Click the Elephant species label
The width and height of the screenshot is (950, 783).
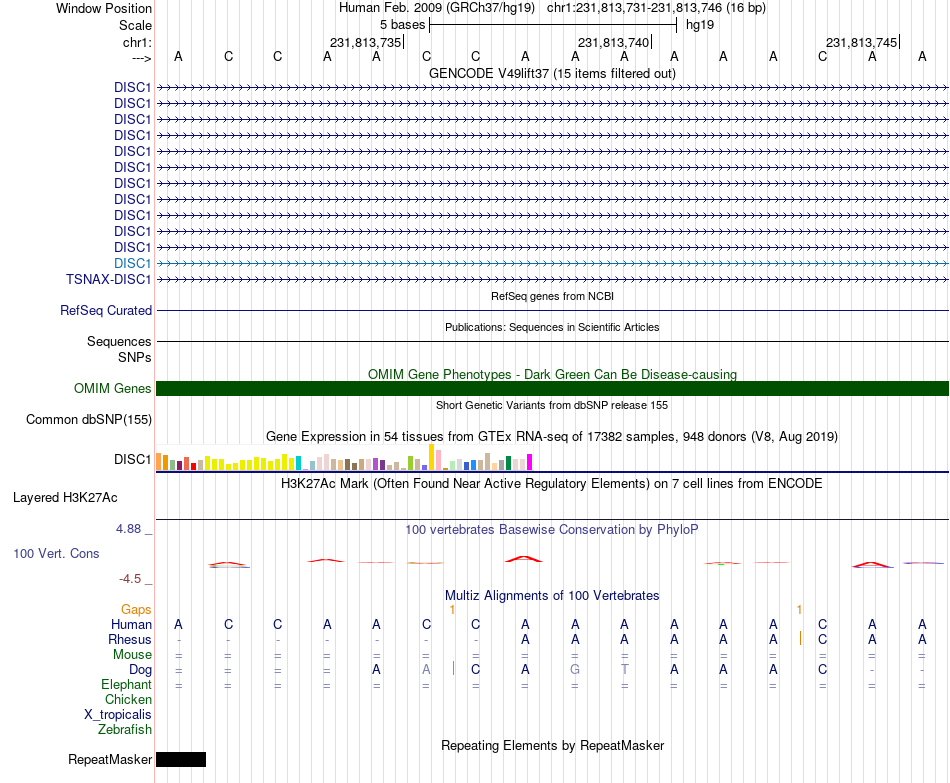(127, 684)
